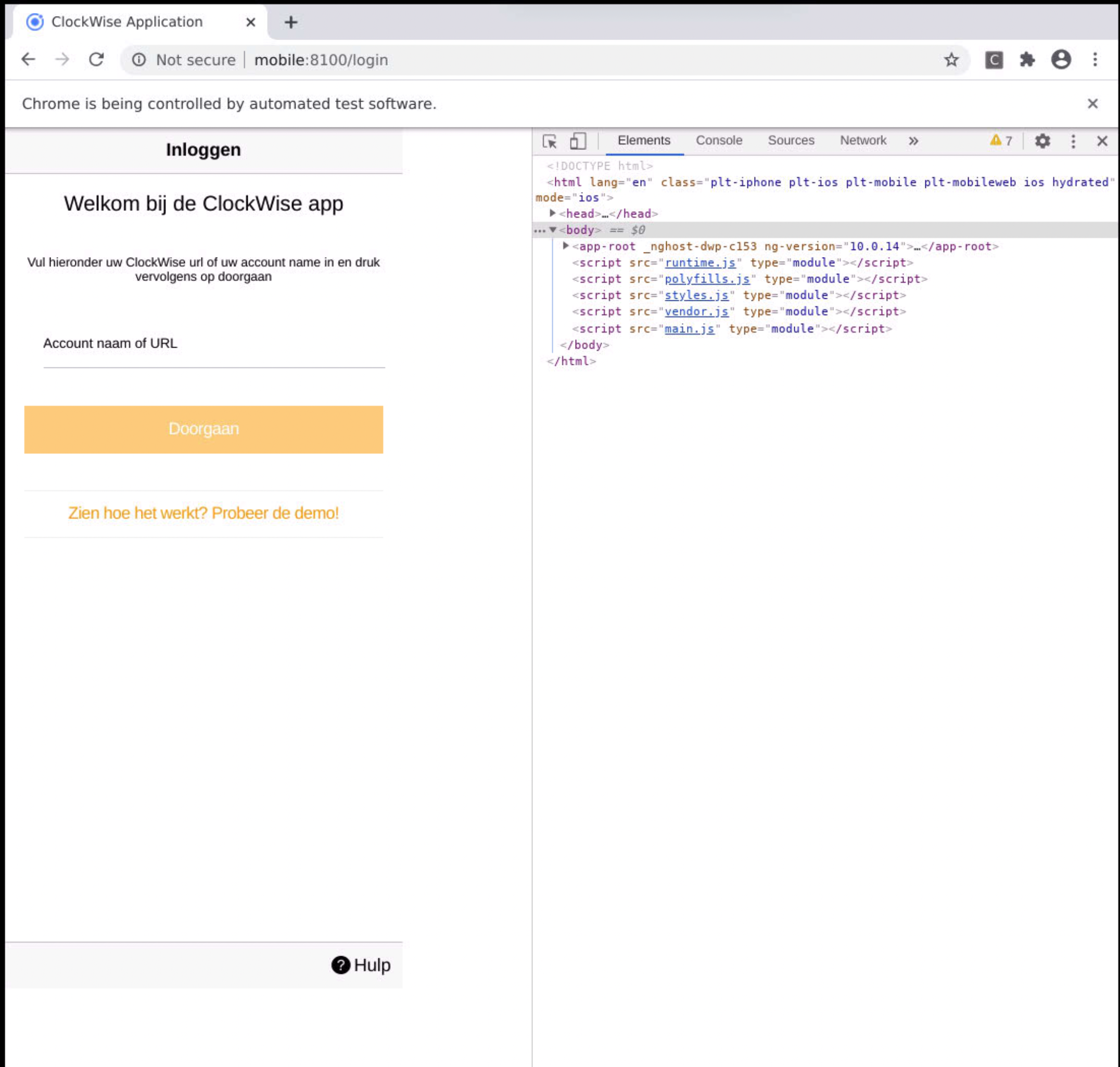Open the Chrome profile avatar
The height and width of the screenshot is (1067, 1120).
[x=1061, y=60]
